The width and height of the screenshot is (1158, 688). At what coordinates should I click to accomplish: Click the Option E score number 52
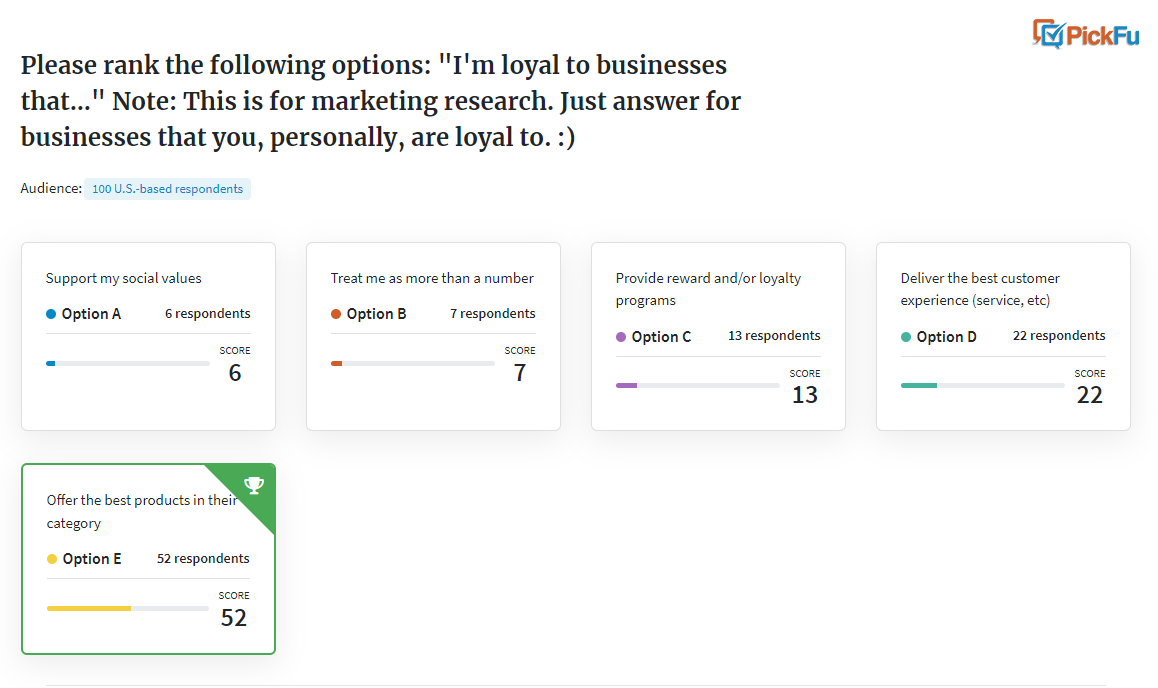[x=233, y=618]
